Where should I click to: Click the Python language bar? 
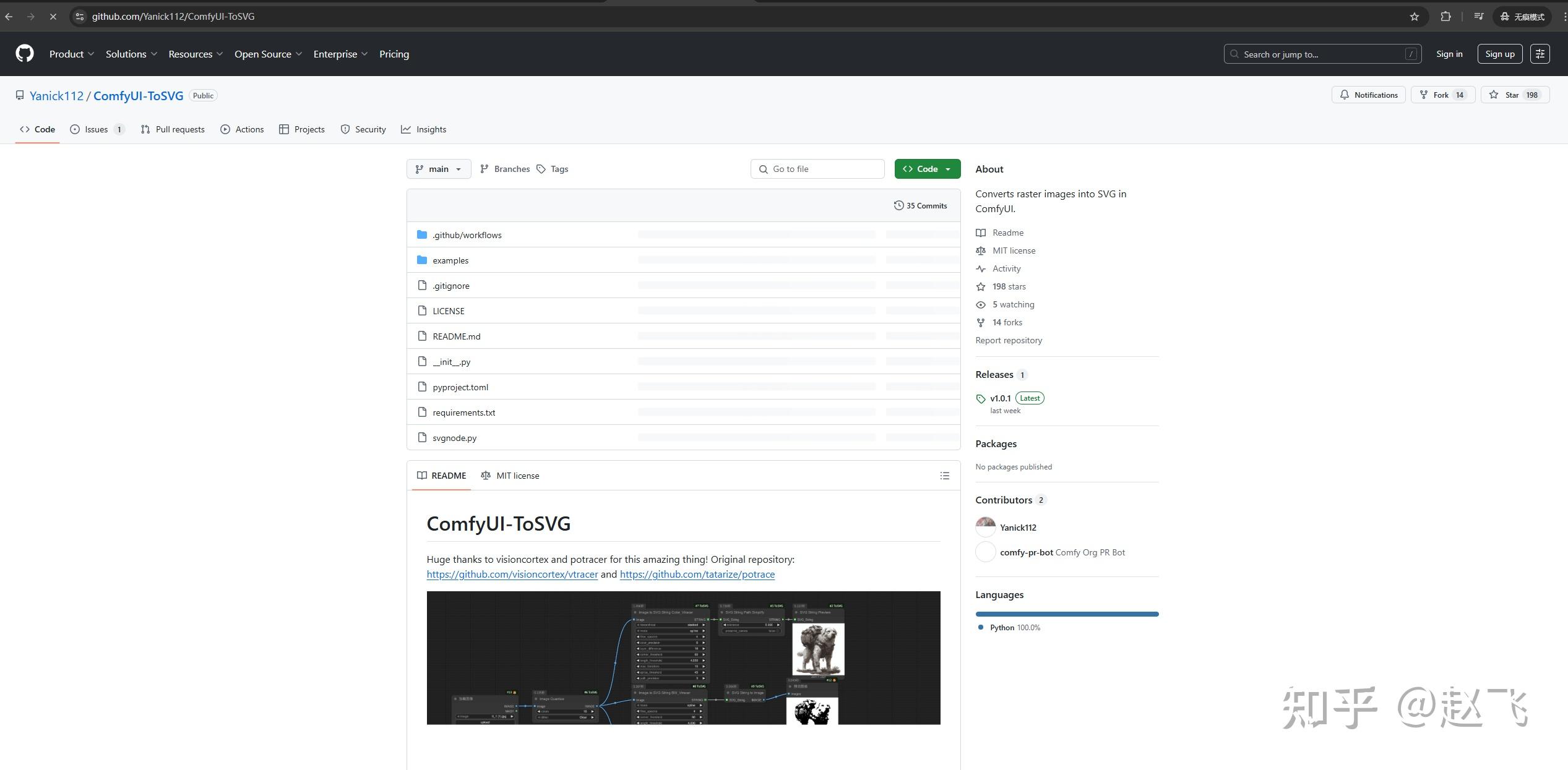1067,614
